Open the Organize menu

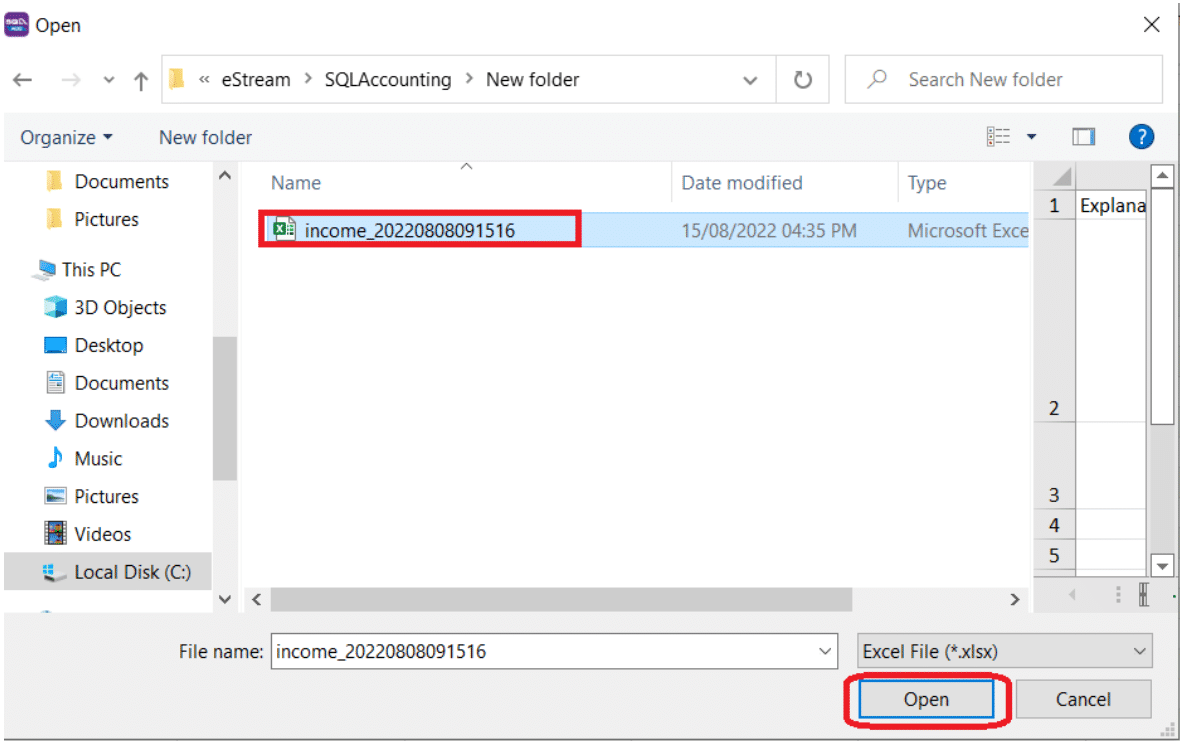click(66, 138)
